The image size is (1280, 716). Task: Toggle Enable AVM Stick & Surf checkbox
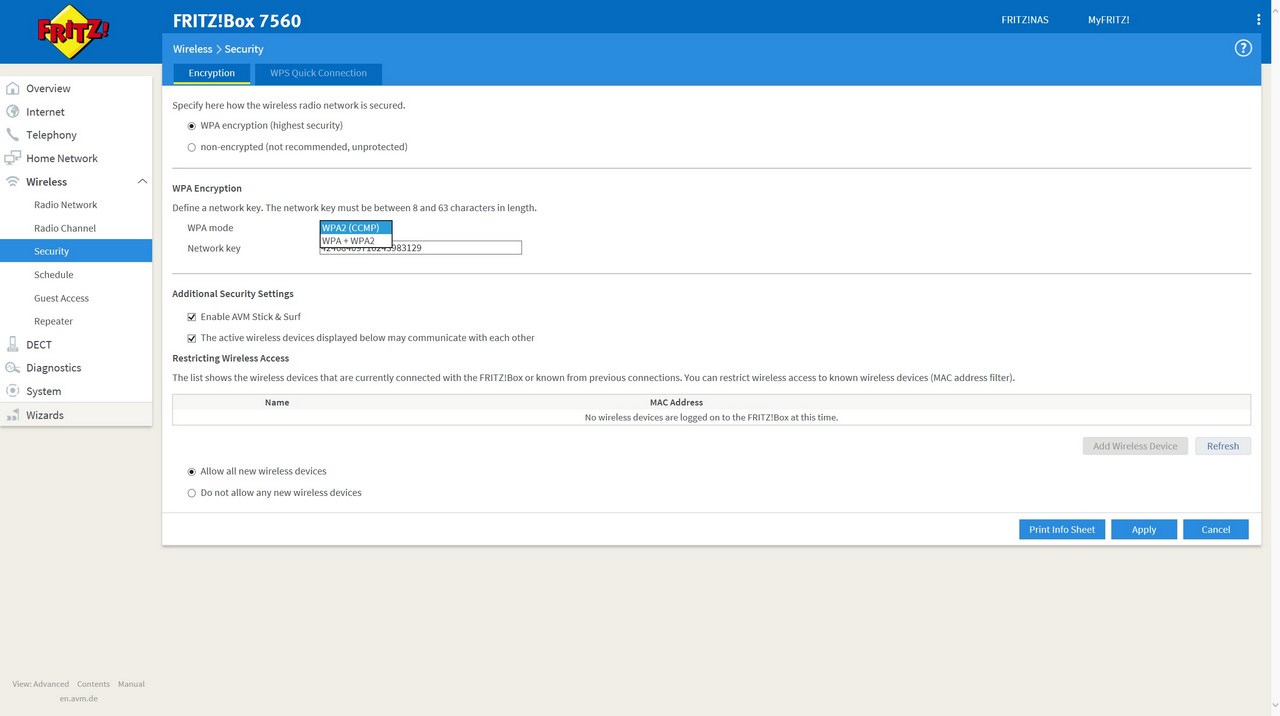(192, 317)
